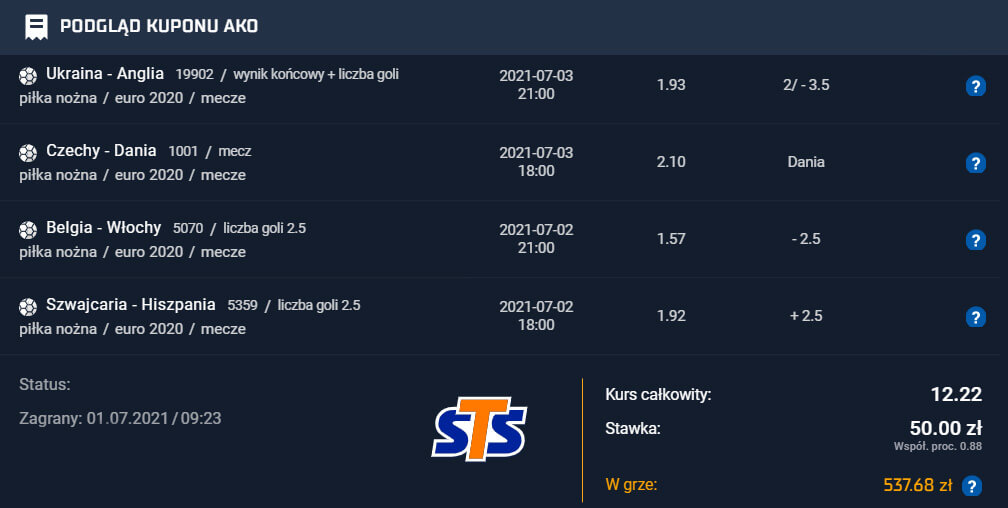Image resolution: width=1008 pixels, height=508 pixels.
Task: Click the 50.00 zł stake amount
Action: click(946, 428)
